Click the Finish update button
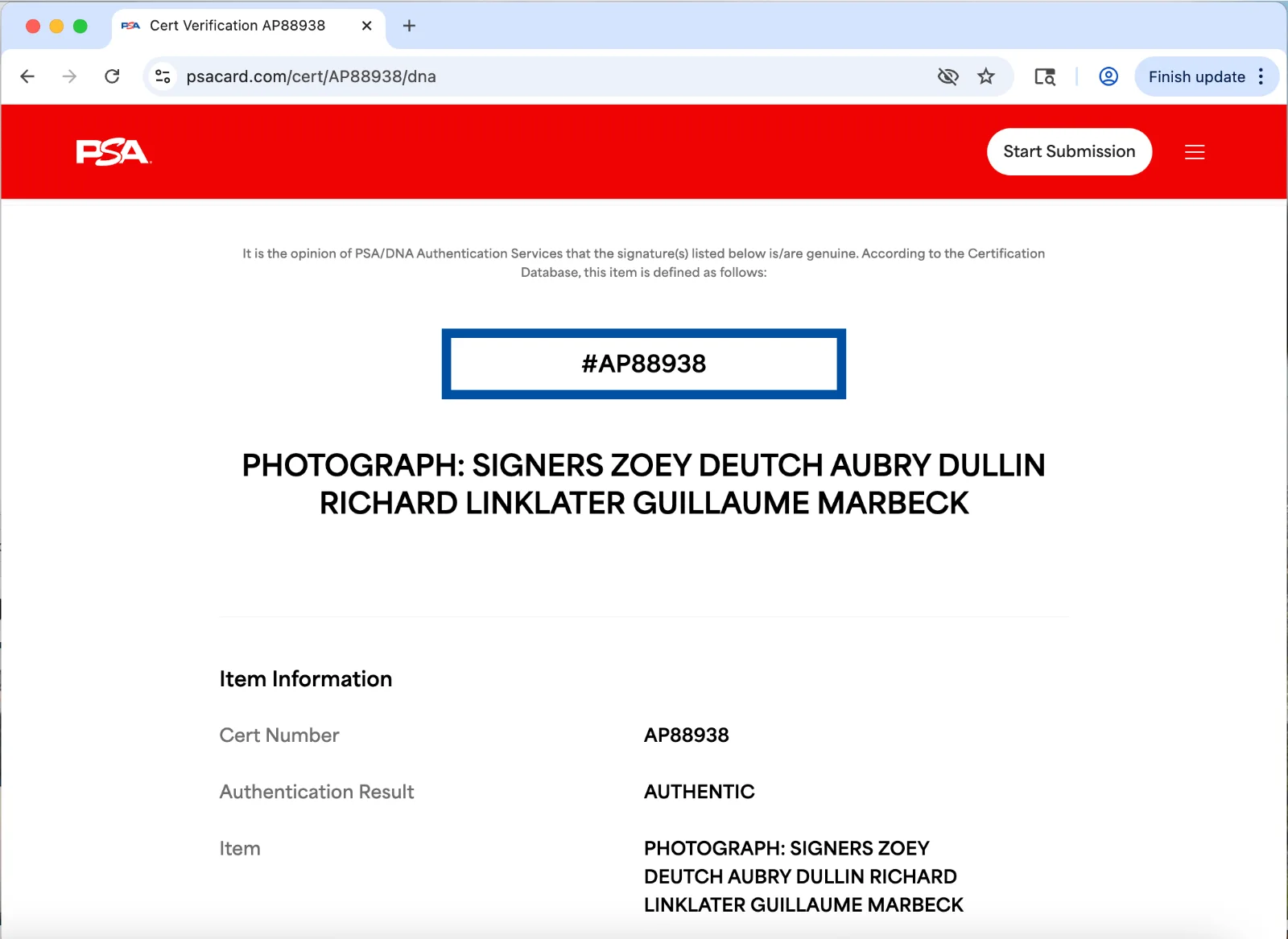1288x939 pixels. pos(1197,76)
